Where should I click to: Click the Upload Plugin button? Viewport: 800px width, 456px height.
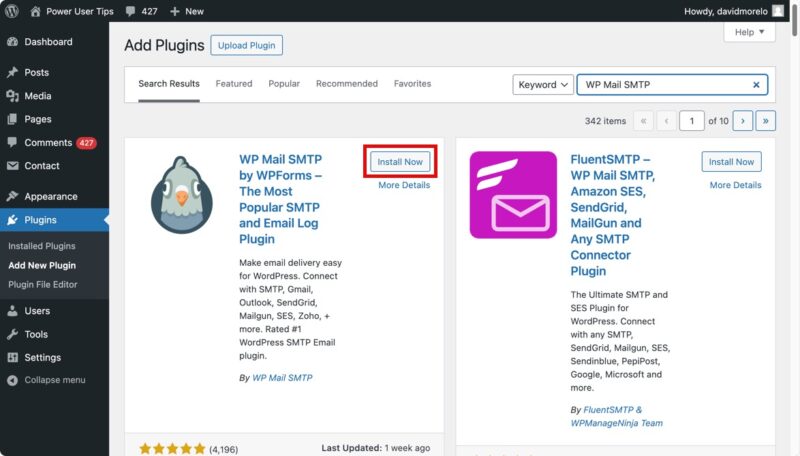click(246, 45)
